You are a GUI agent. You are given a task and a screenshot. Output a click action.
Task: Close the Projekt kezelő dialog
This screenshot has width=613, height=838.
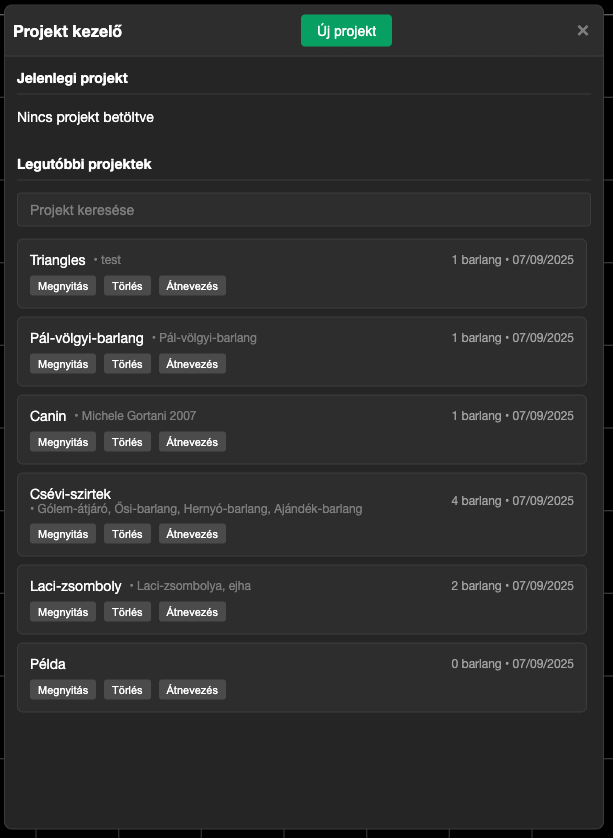point(583,31)
